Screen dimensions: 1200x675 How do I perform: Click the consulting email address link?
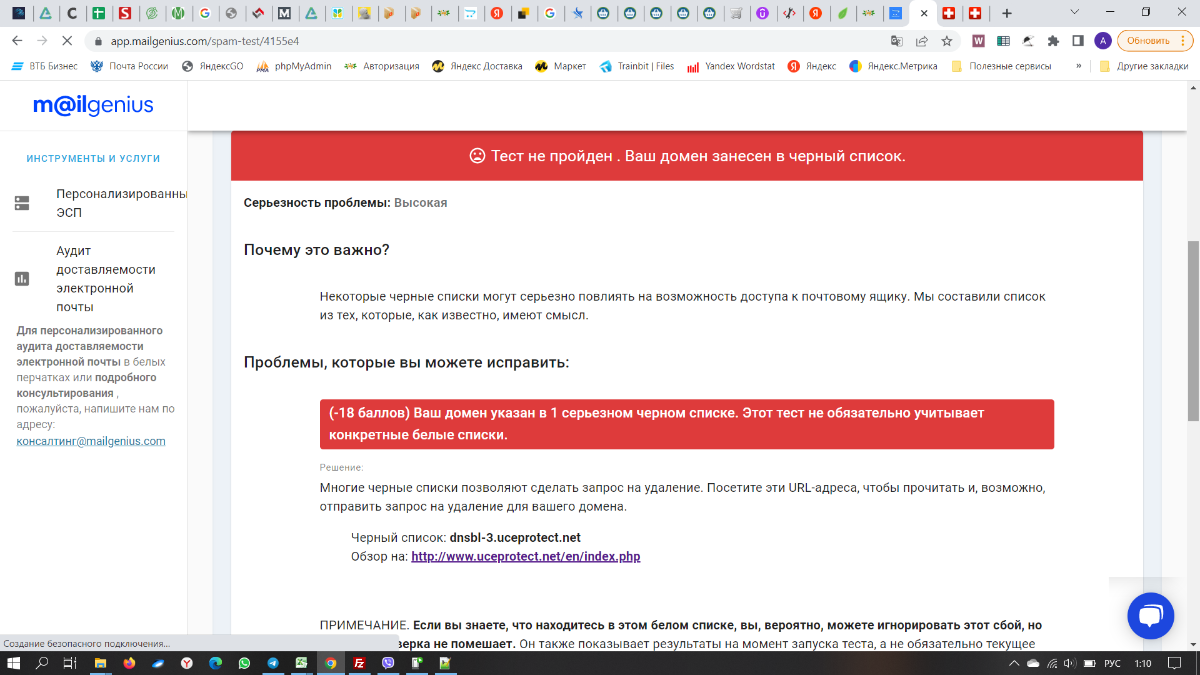click(x=91, y=441)
